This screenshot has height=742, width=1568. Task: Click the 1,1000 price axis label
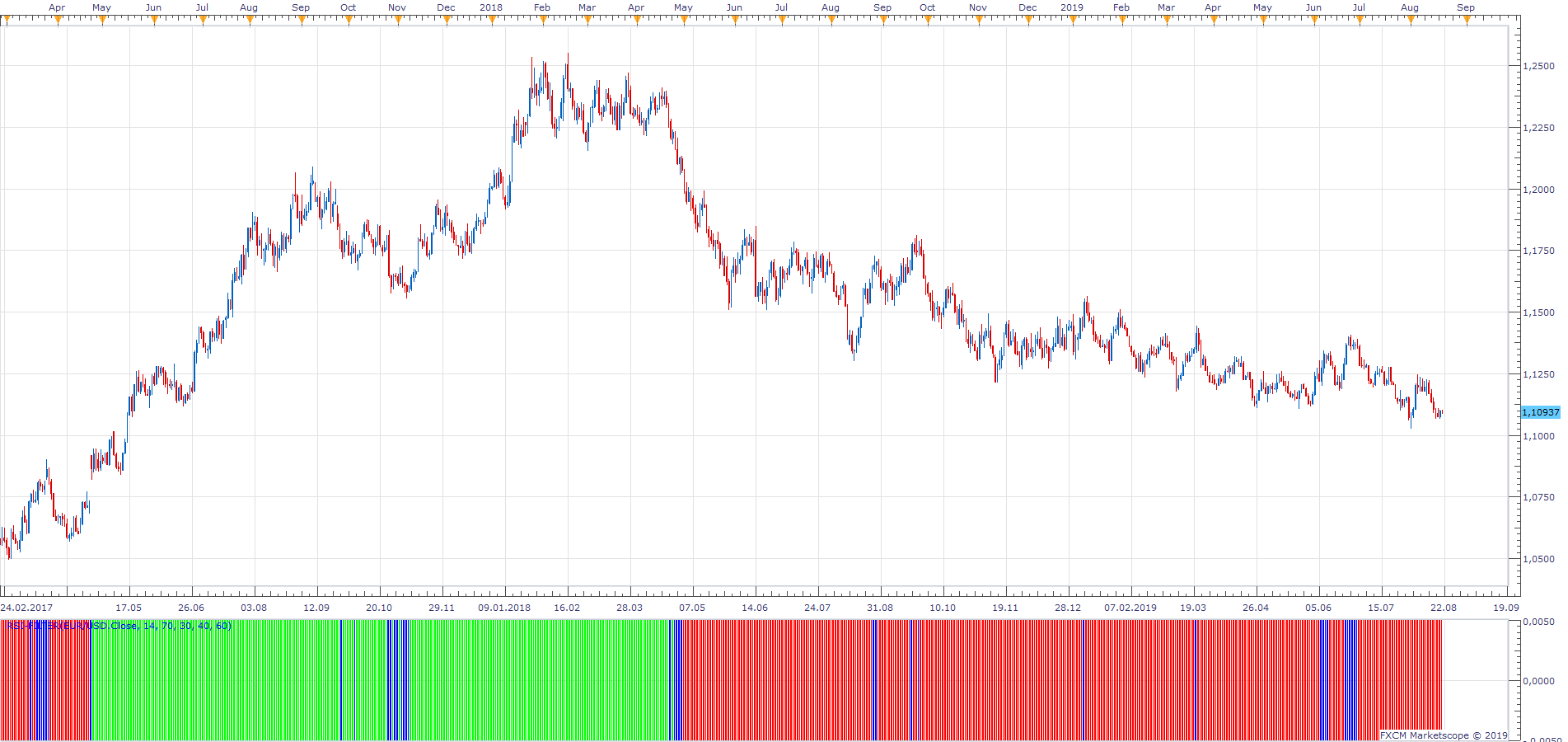pyautogui.click(x=1540, y=436)
